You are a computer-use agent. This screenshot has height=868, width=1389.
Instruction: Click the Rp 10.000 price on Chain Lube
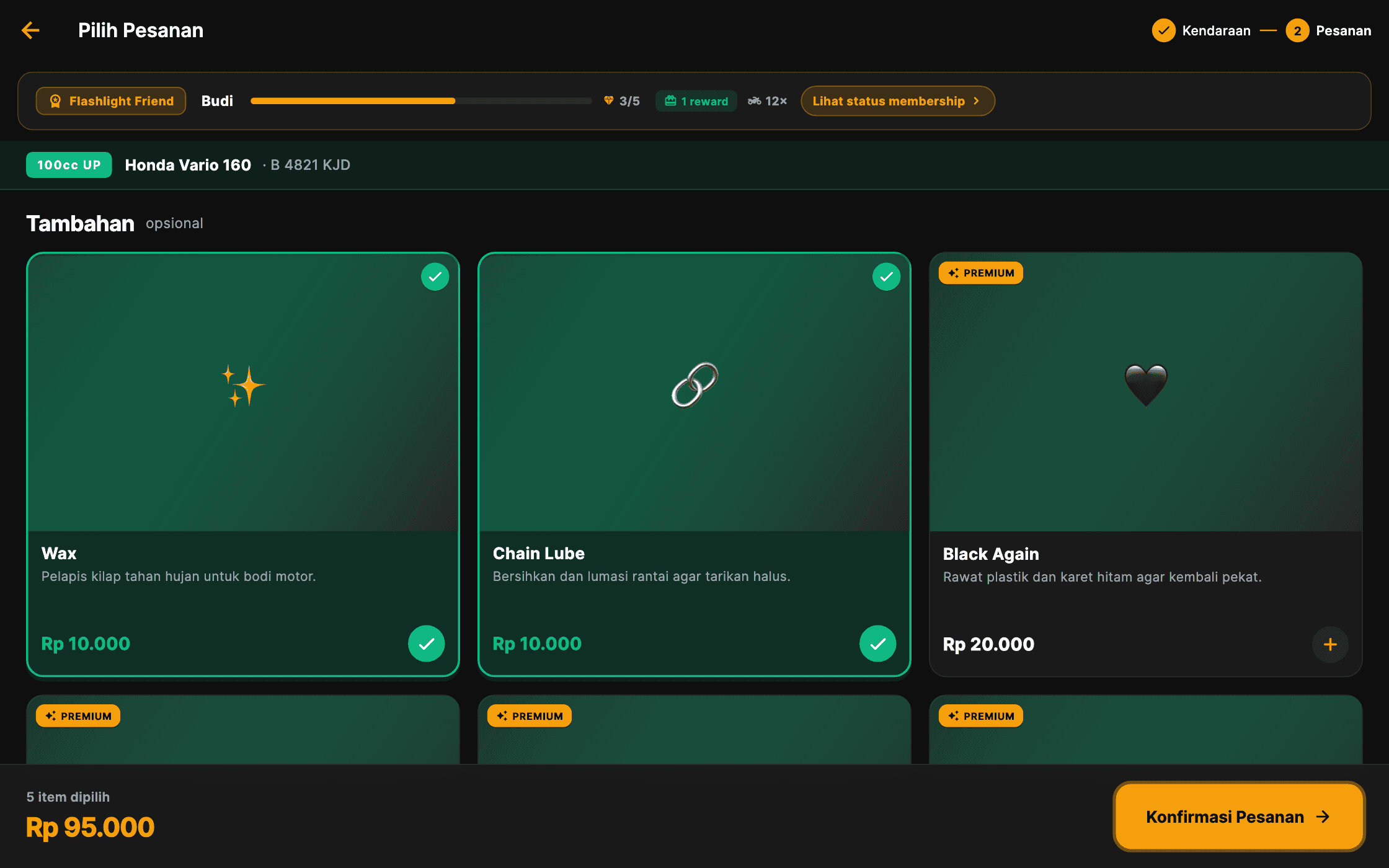coord(537,644)
